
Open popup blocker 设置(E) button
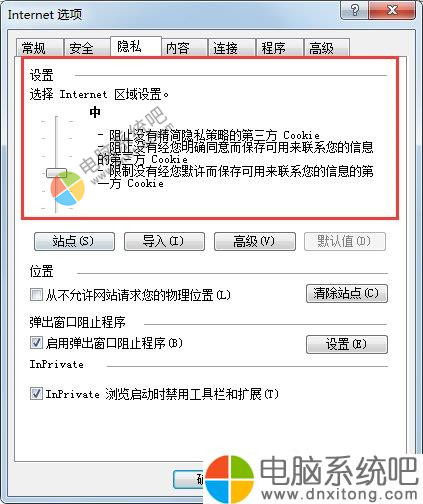347,344
